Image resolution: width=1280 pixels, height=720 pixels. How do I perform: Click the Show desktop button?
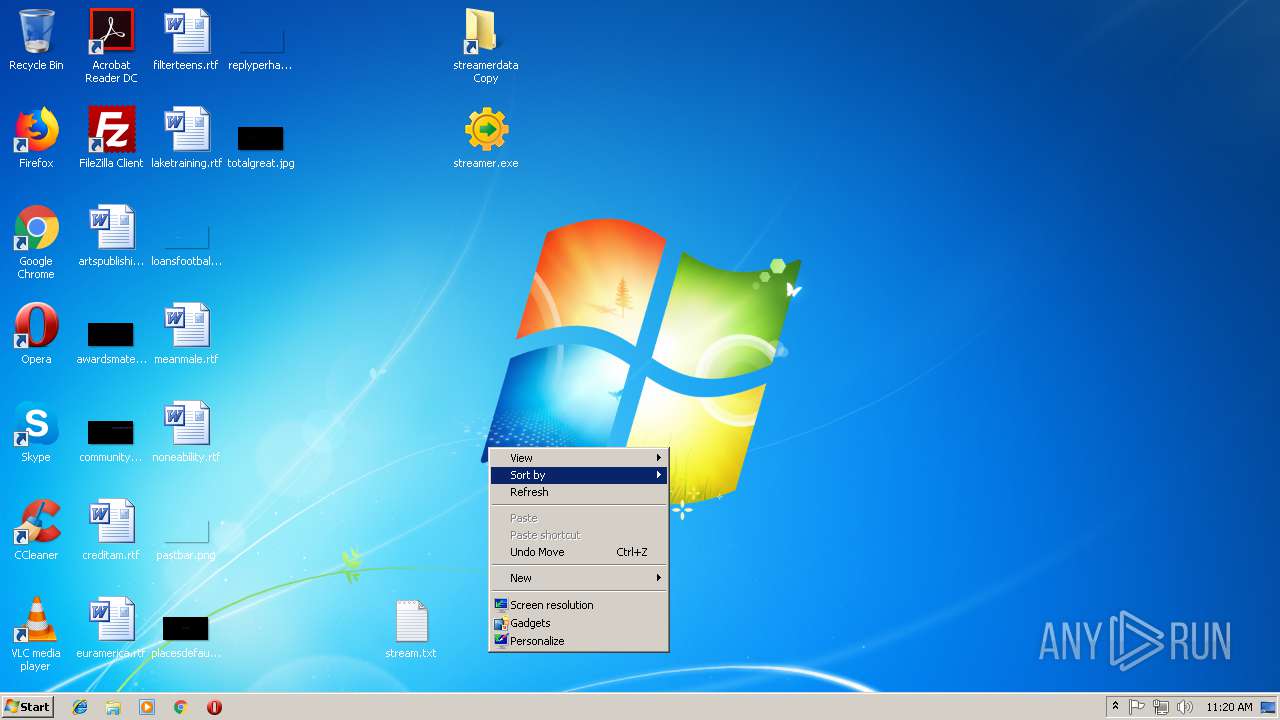(x=1269, y=707)
